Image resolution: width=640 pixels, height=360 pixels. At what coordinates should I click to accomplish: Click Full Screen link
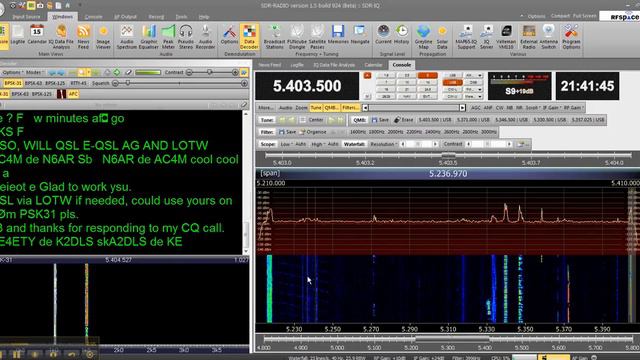(x=584, y=16)
